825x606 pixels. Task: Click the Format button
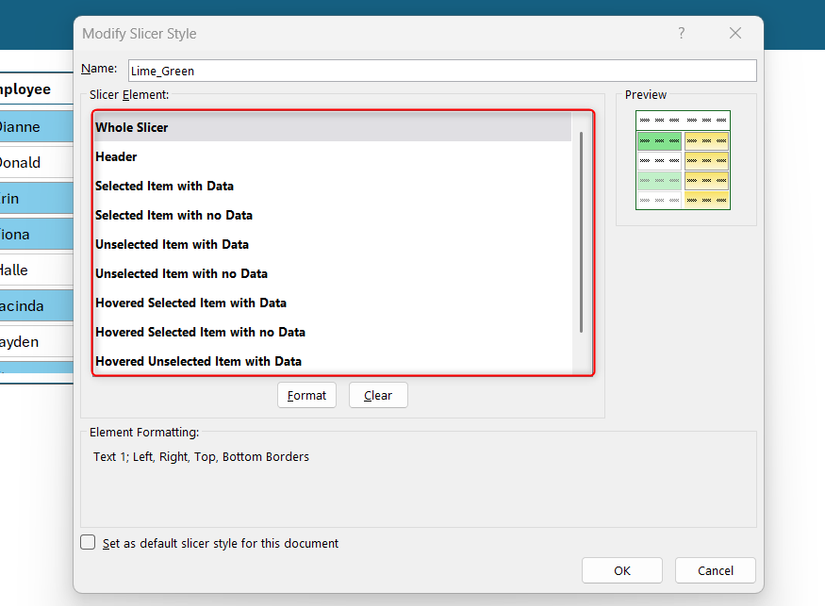point(306,395)
